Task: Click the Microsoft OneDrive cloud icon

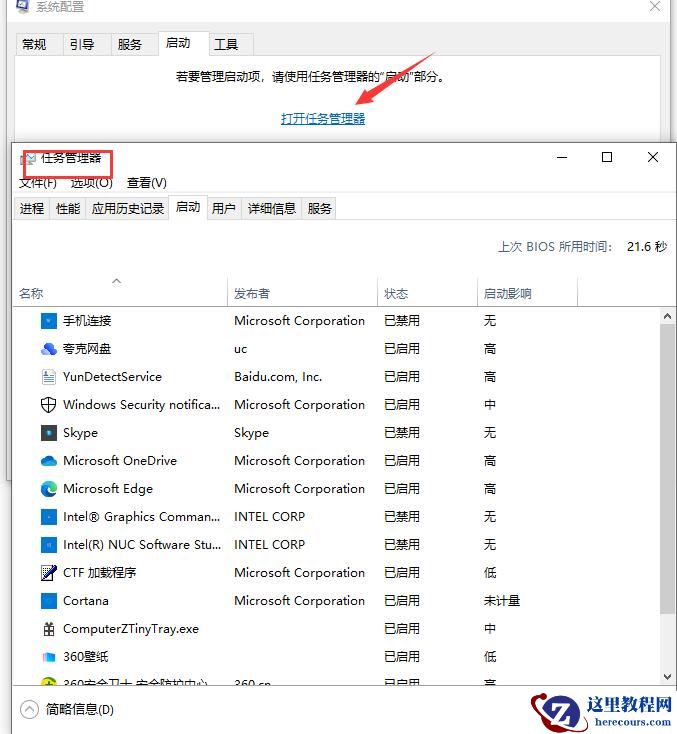Action: pos(49,461)
